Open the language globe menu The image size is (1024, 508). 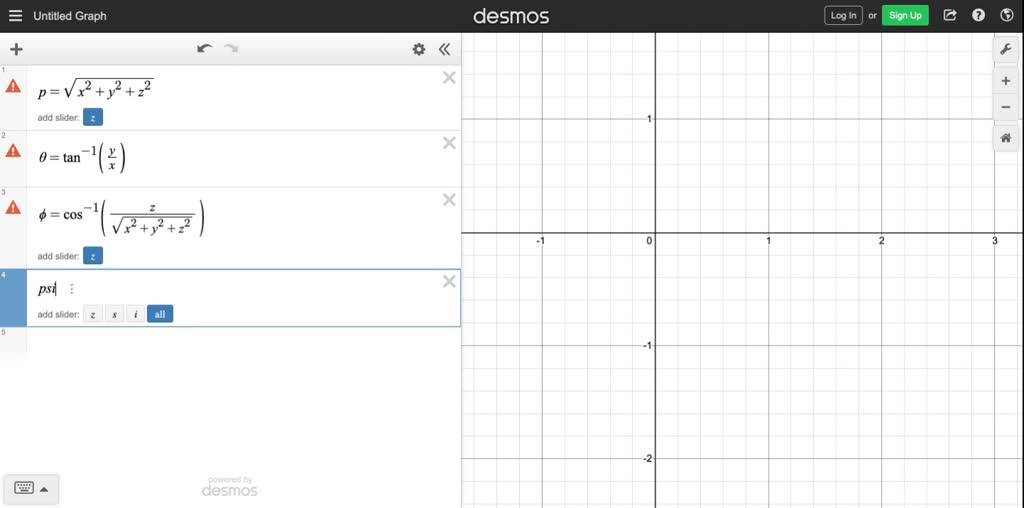pos(1006,16)
